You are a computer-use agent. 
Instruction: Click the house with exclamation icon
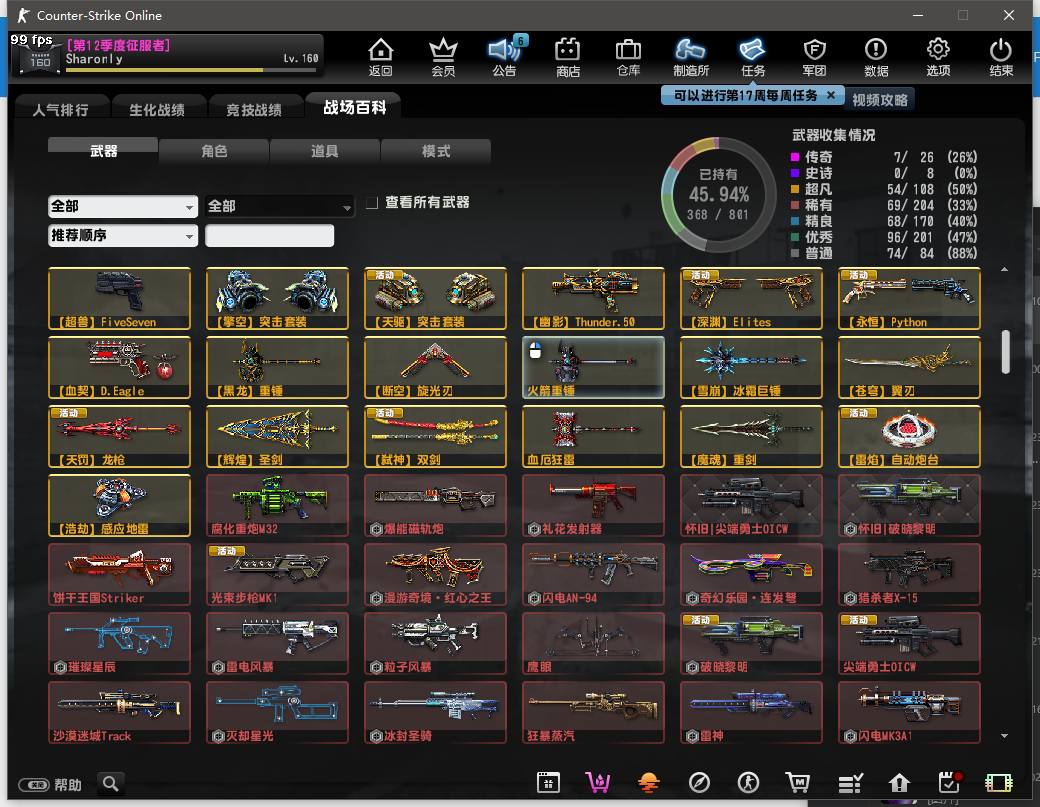click(x=899, y=783)
